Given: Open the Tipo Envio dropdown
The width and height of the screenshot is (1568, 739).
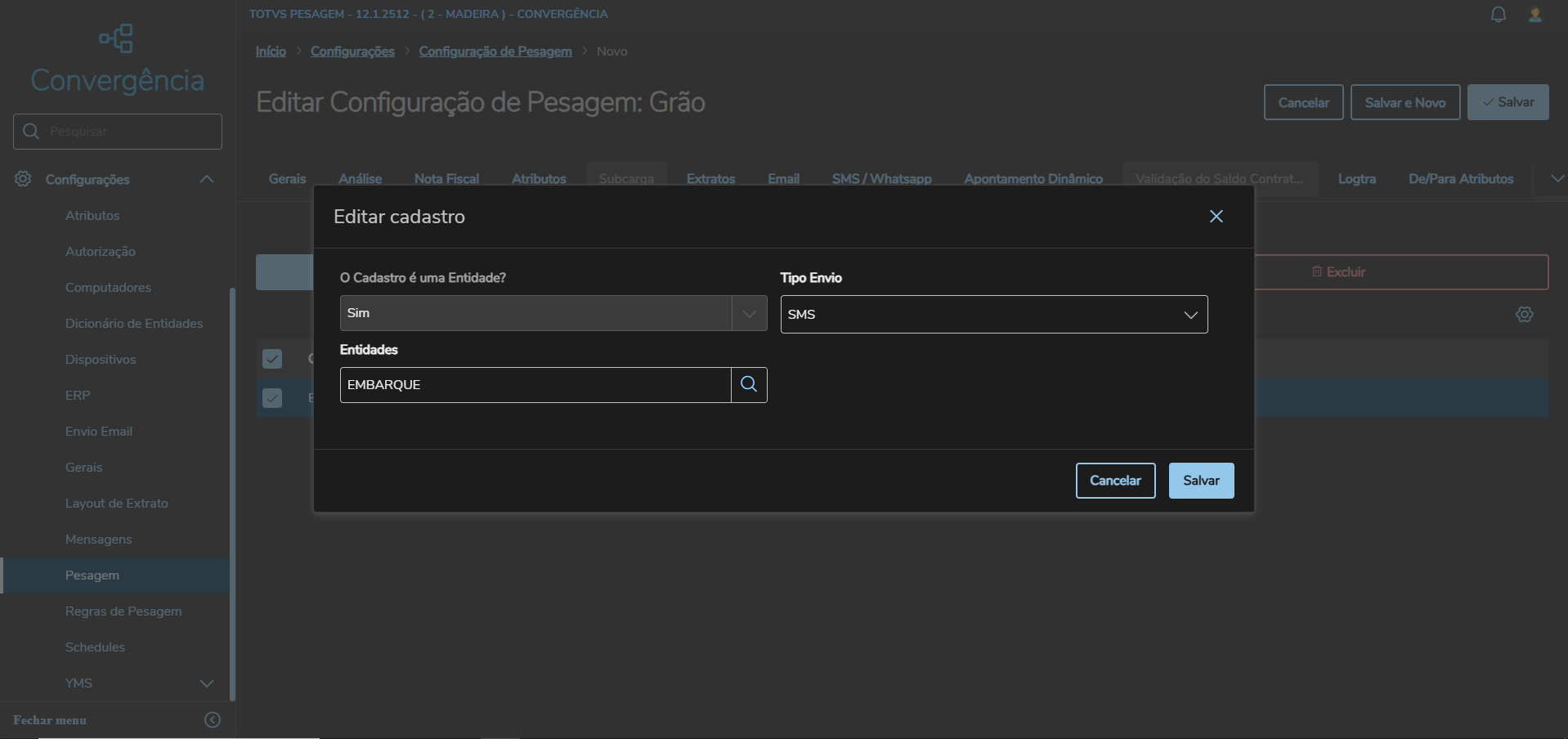Looking at the screenshot, I should pos(993,315).
